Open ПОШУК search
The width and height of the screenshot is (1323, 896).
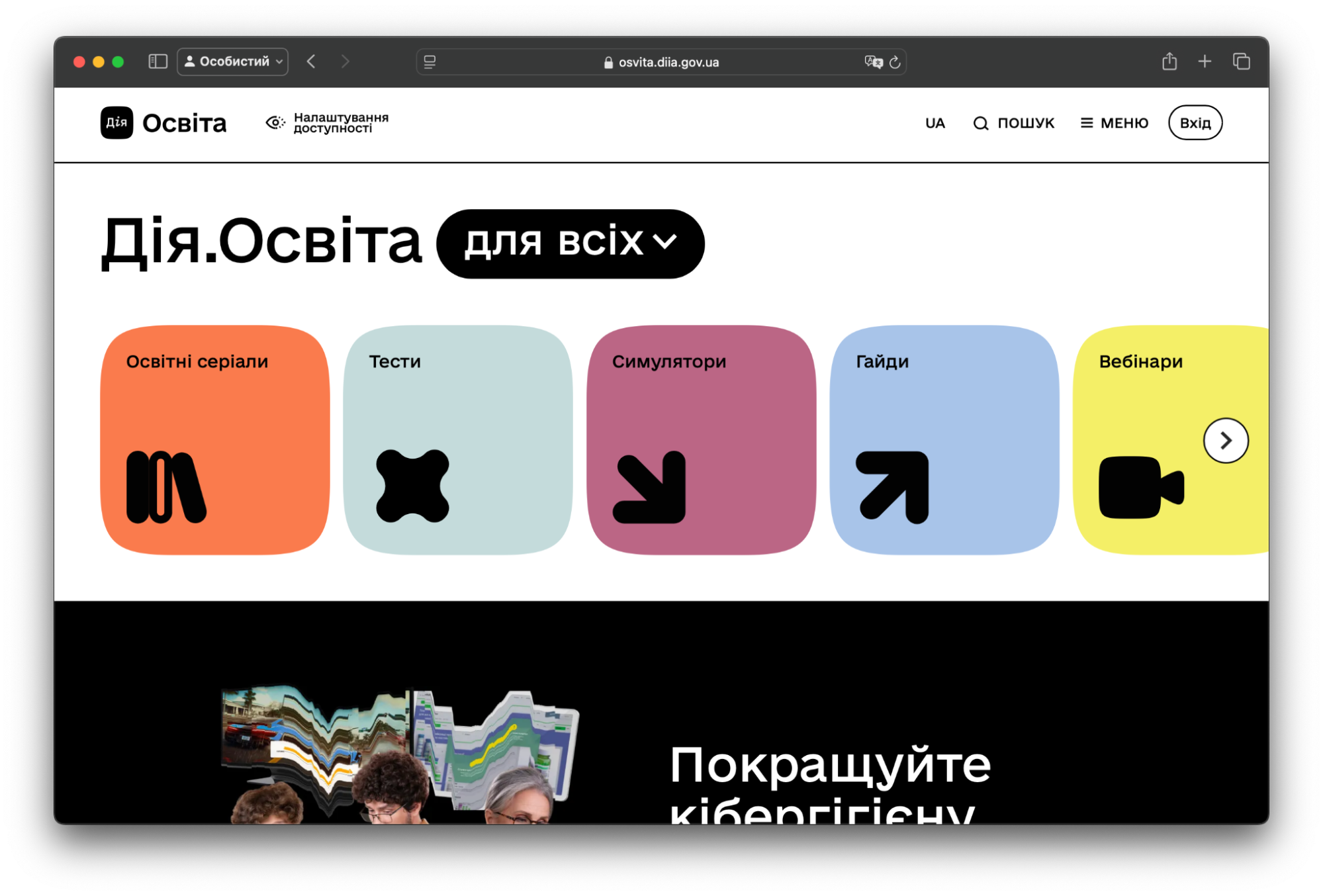[1026, 123]
